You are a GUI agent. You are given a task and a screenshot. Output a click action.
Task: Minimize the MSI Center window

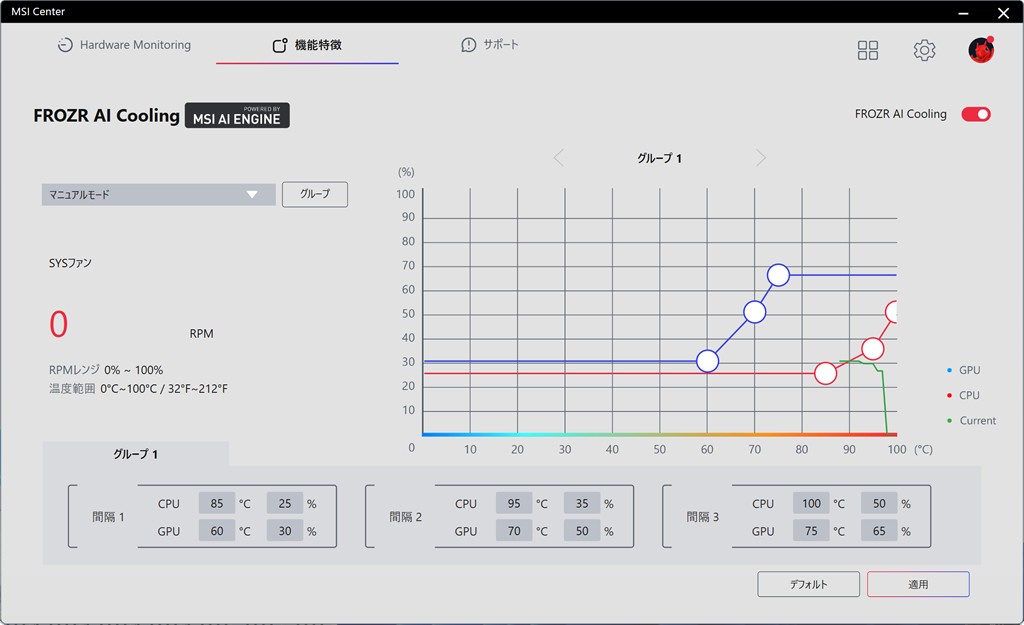coord(963,12)
